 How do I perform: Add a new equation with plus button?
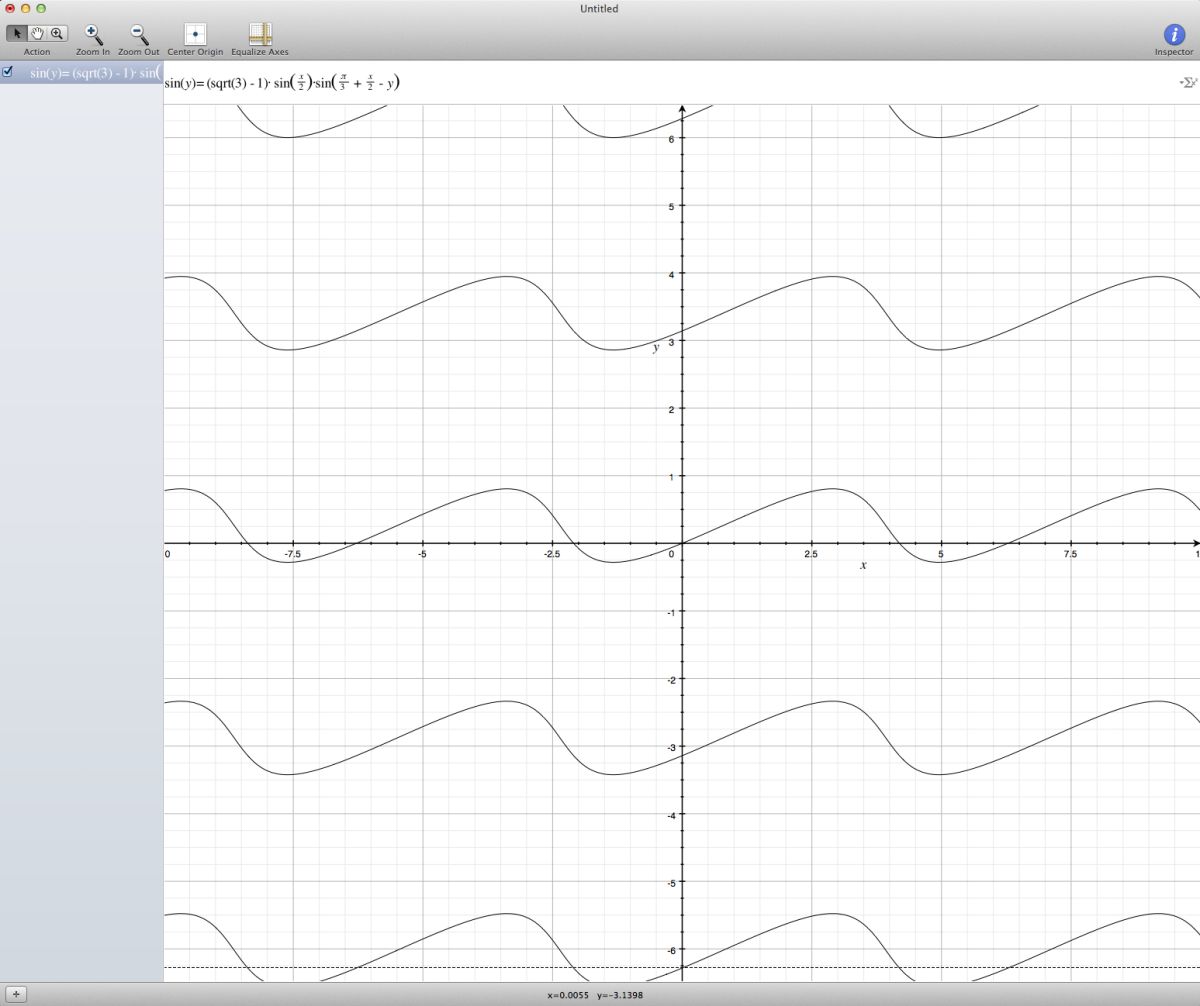tap(16, 995)
